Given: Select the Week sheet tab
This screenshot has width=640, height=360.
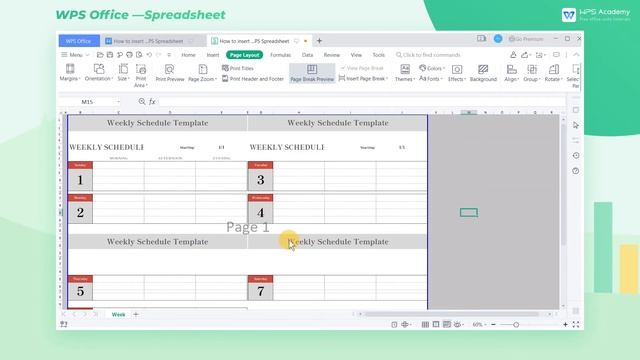Looking at the screenshot, I should coord(118,314).
